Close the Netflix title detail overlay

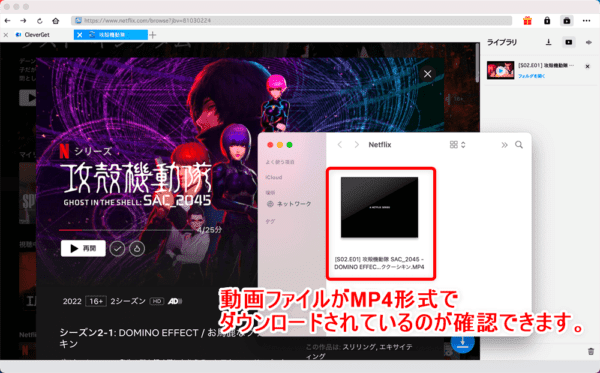pos(427,74)
